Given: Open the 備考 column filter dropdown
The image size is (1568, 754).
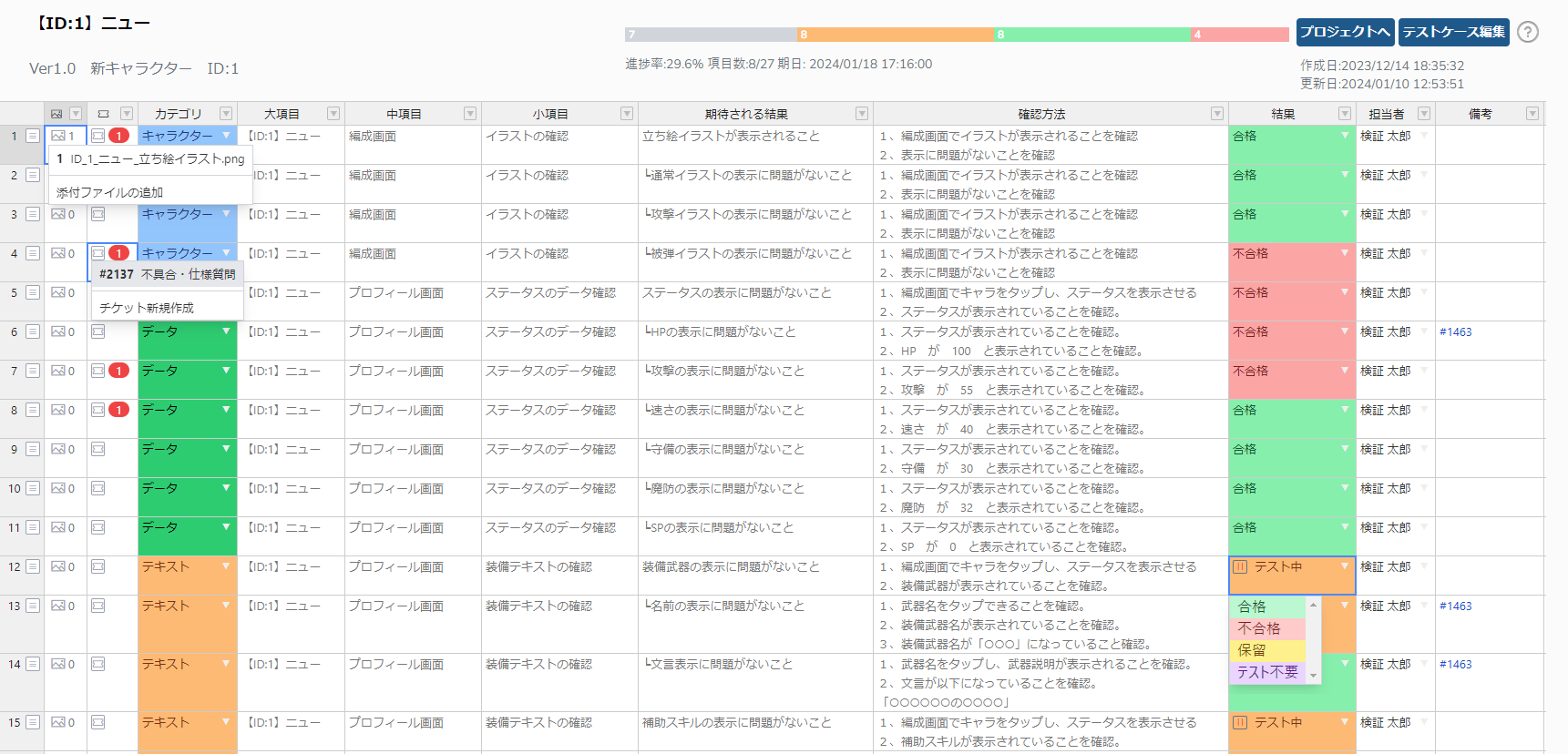Looking at the screenshot, I should 1532,114.
